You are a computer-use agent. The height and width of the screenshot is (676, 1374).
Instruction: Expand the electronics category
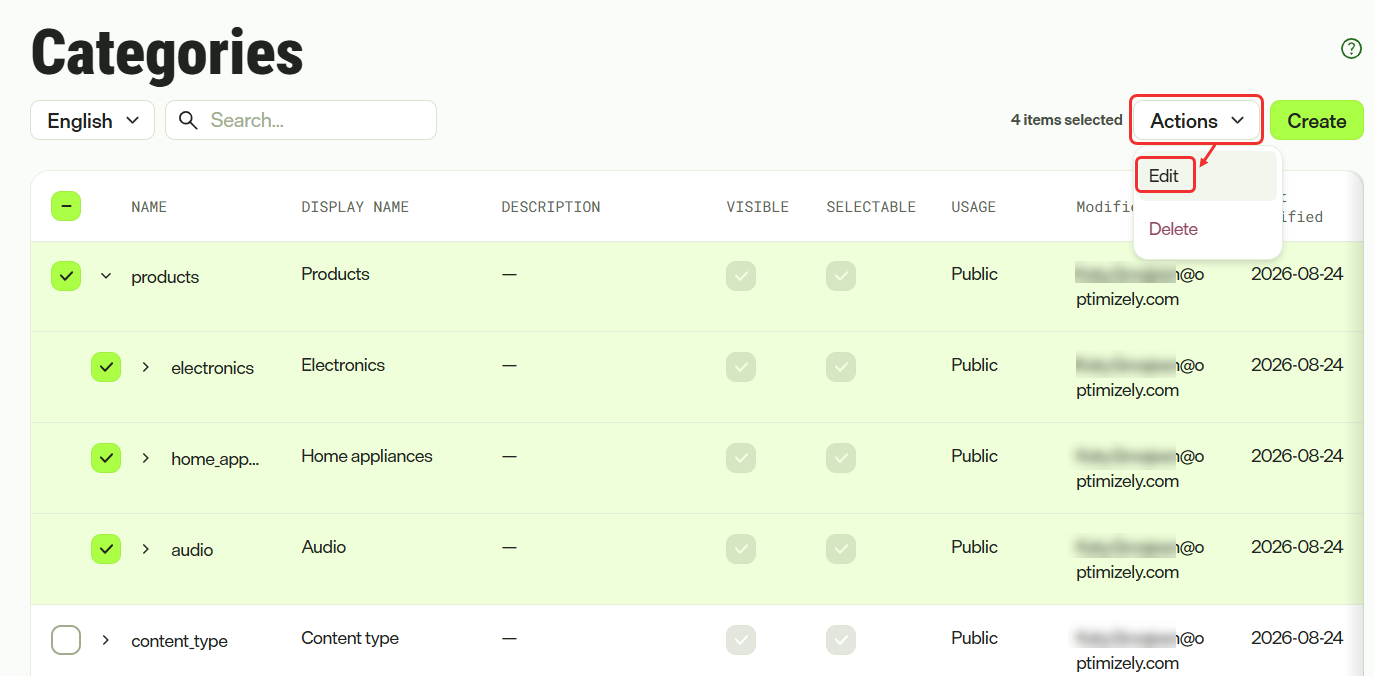[x=146, y=367]
